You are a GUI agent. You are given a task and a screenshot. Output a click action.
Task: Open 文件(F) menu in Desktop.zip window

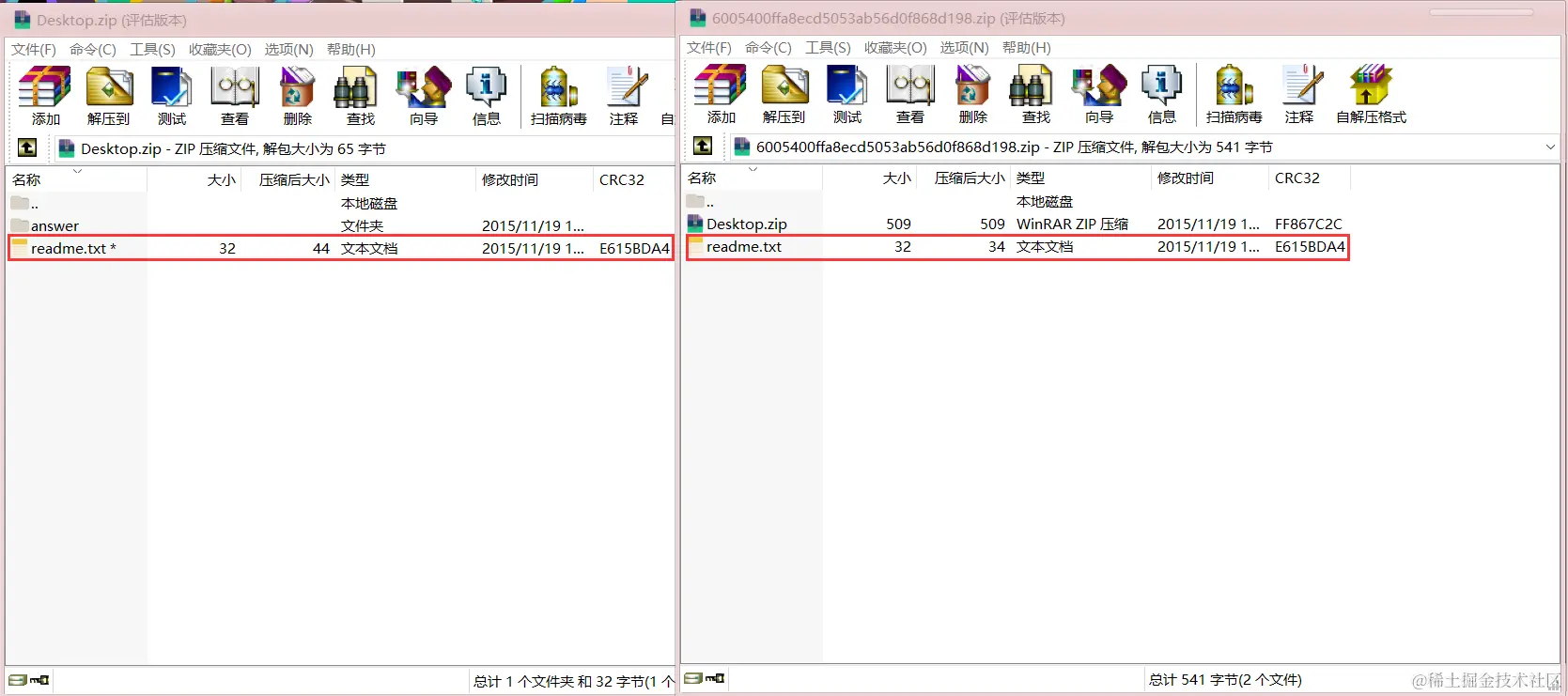click(34, 49)
